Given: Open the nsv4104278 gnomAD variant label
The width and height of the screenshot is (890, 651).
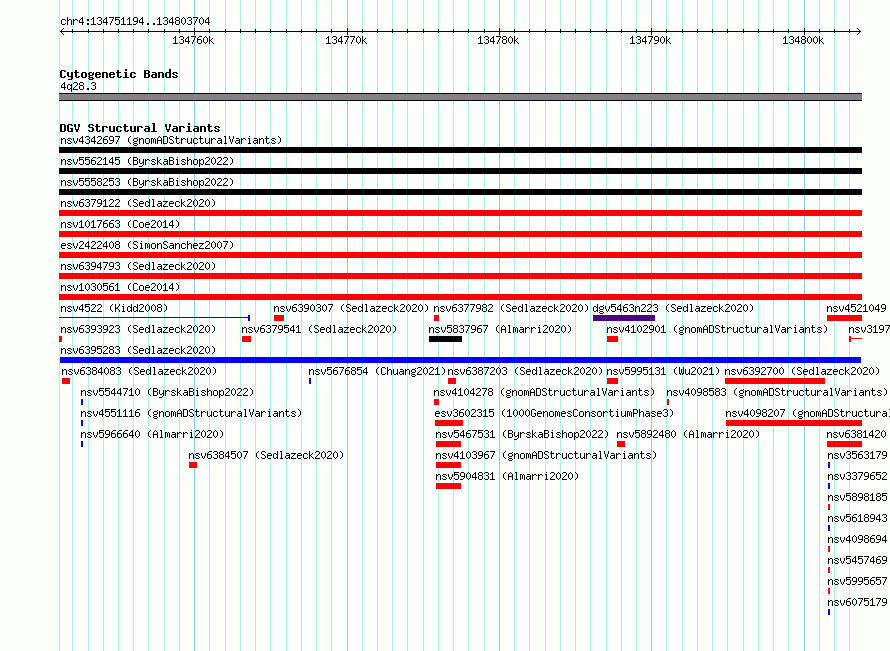Looking at the screenshot, I should [544, 392].
